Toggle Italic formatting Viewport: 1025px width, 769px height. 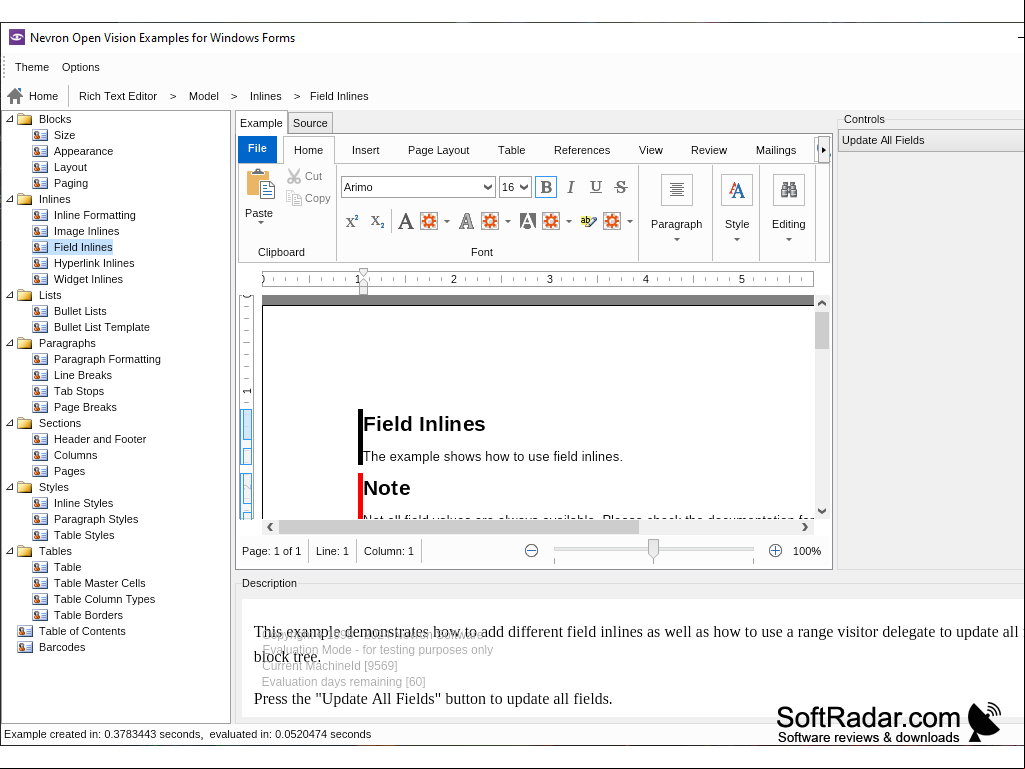point(571,188)
